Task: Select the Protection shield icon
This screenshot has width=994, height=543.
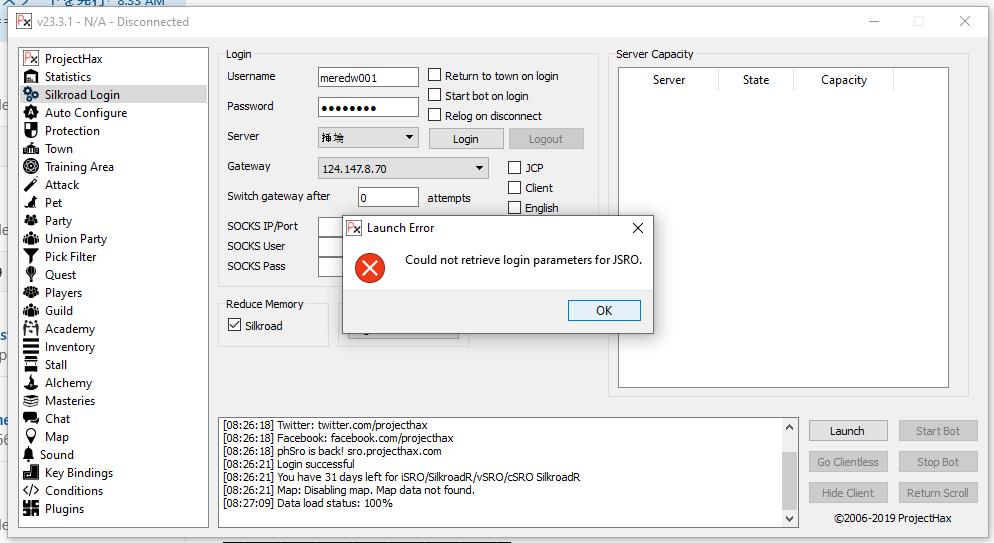Action: 31,131
